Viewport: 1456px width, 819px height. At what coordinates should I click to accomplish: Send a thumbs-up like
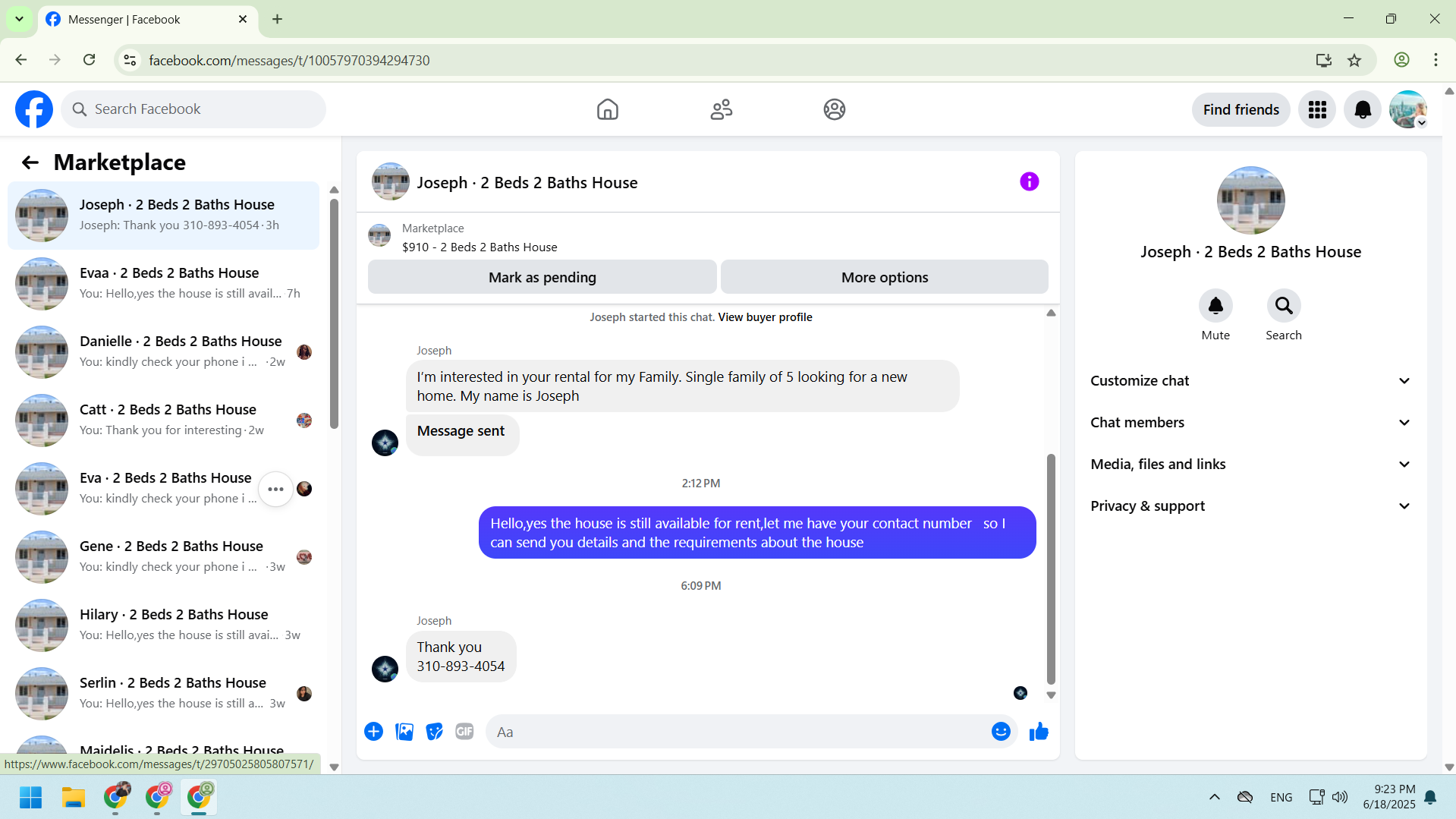pyautogui.click(x=1039, y=732)
